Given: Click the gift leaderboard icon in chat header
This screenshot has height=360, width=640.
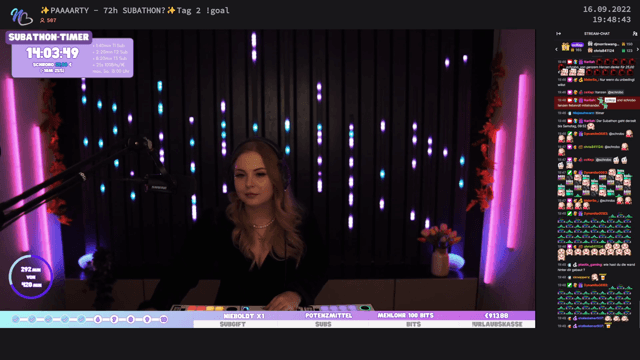Looking at the screenshot, I should [565, 47].
